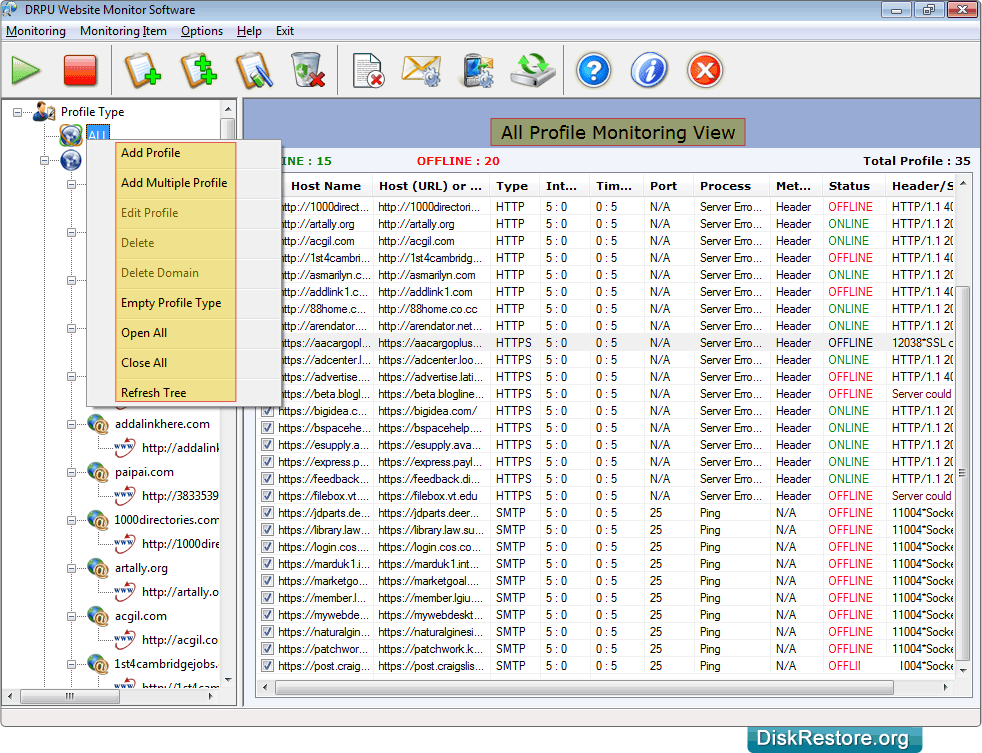Click the acgil.com domain icon
The width and height of the screenshot is (982, 753).
tap(98, 616)
